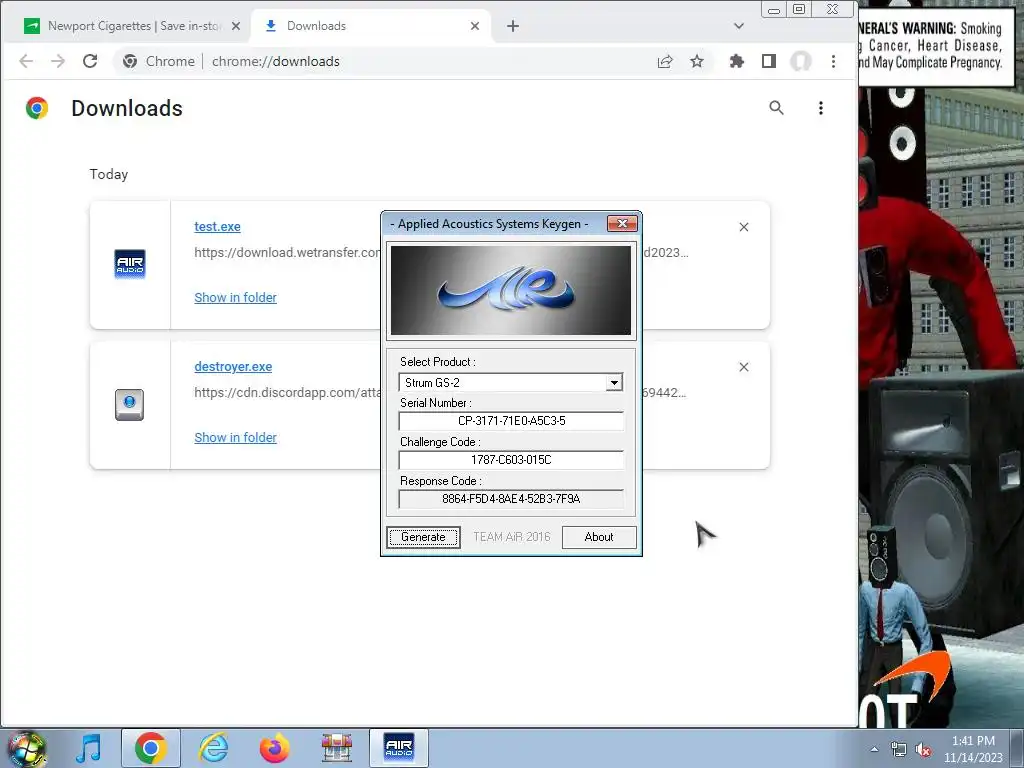Open the Windows Start menu
This screenshot has height=768, width=1024.
(26, 748)
